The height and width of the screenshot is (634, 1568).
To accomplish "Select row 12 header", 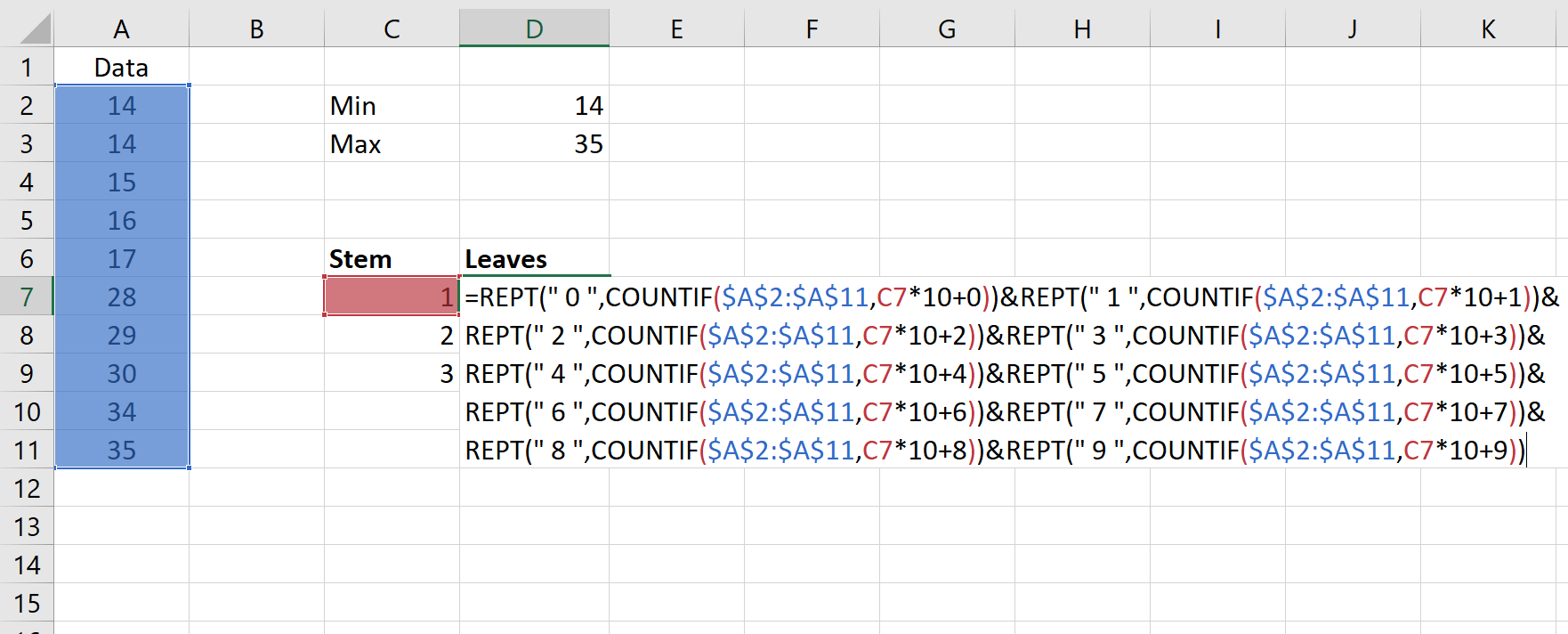I will point(27,488).
